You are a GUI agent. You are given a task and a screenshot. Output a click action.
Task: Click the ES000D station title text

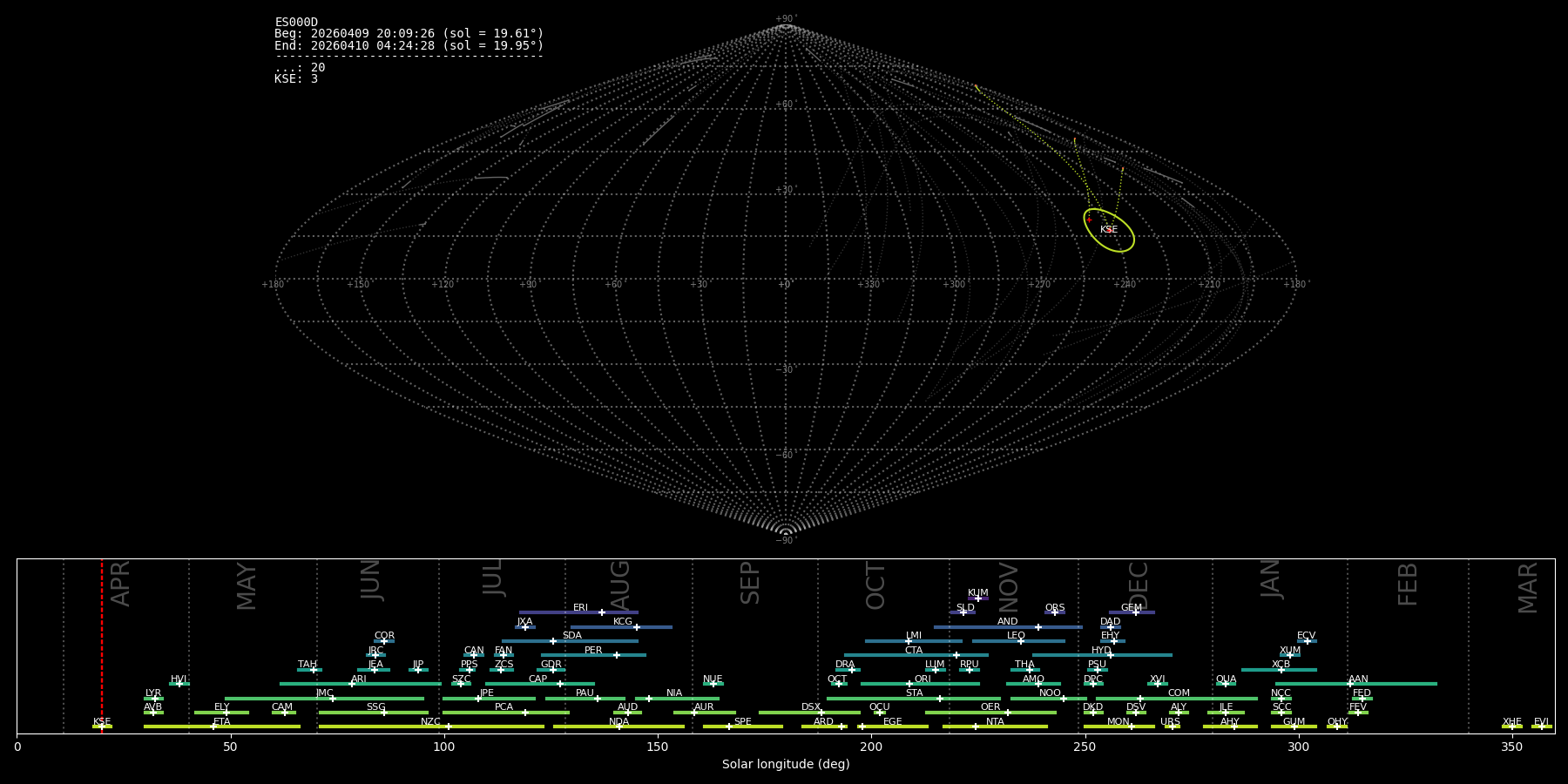(x=296, y=23)
